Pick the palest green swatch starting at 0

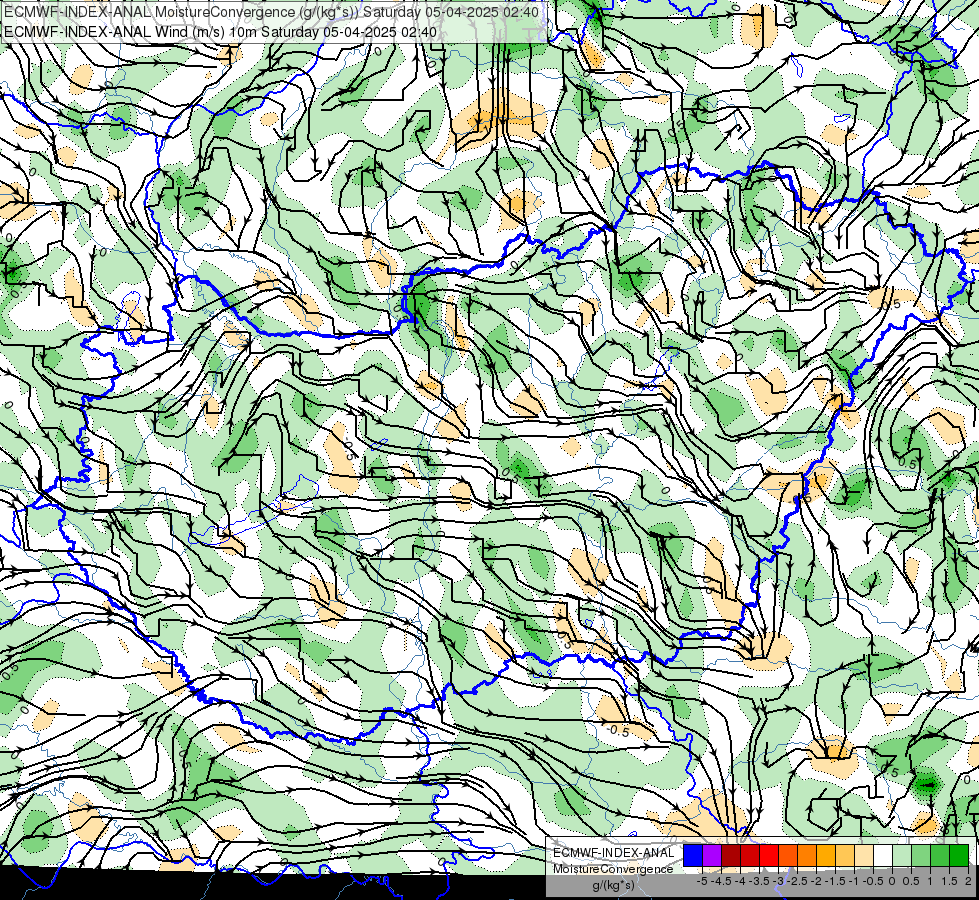pyautogui.click(x=902, y=855)
